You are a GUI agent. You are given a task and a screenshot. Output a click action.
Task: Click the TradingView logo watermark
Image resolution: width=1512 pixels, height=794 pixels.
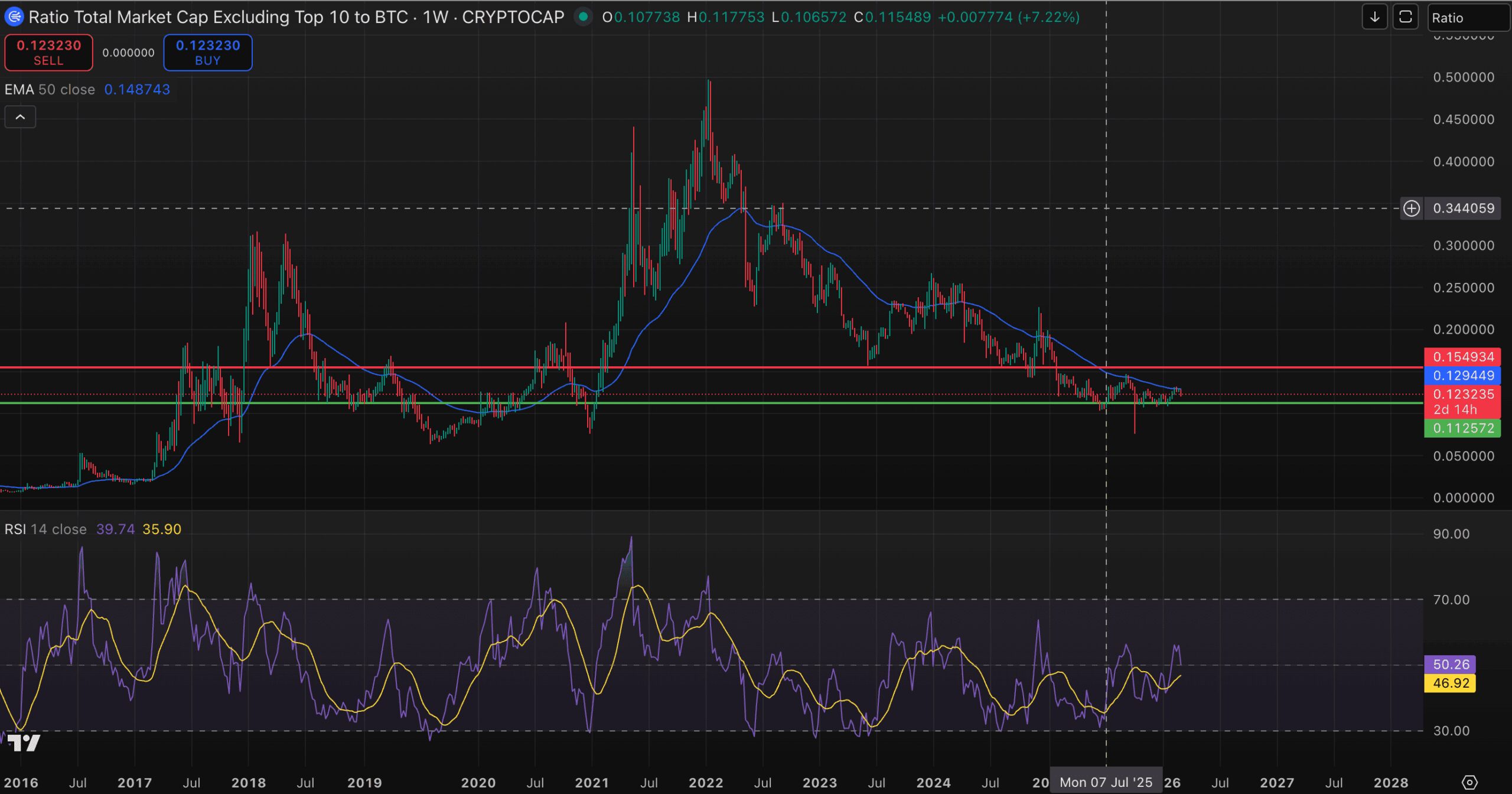(24, 742)
